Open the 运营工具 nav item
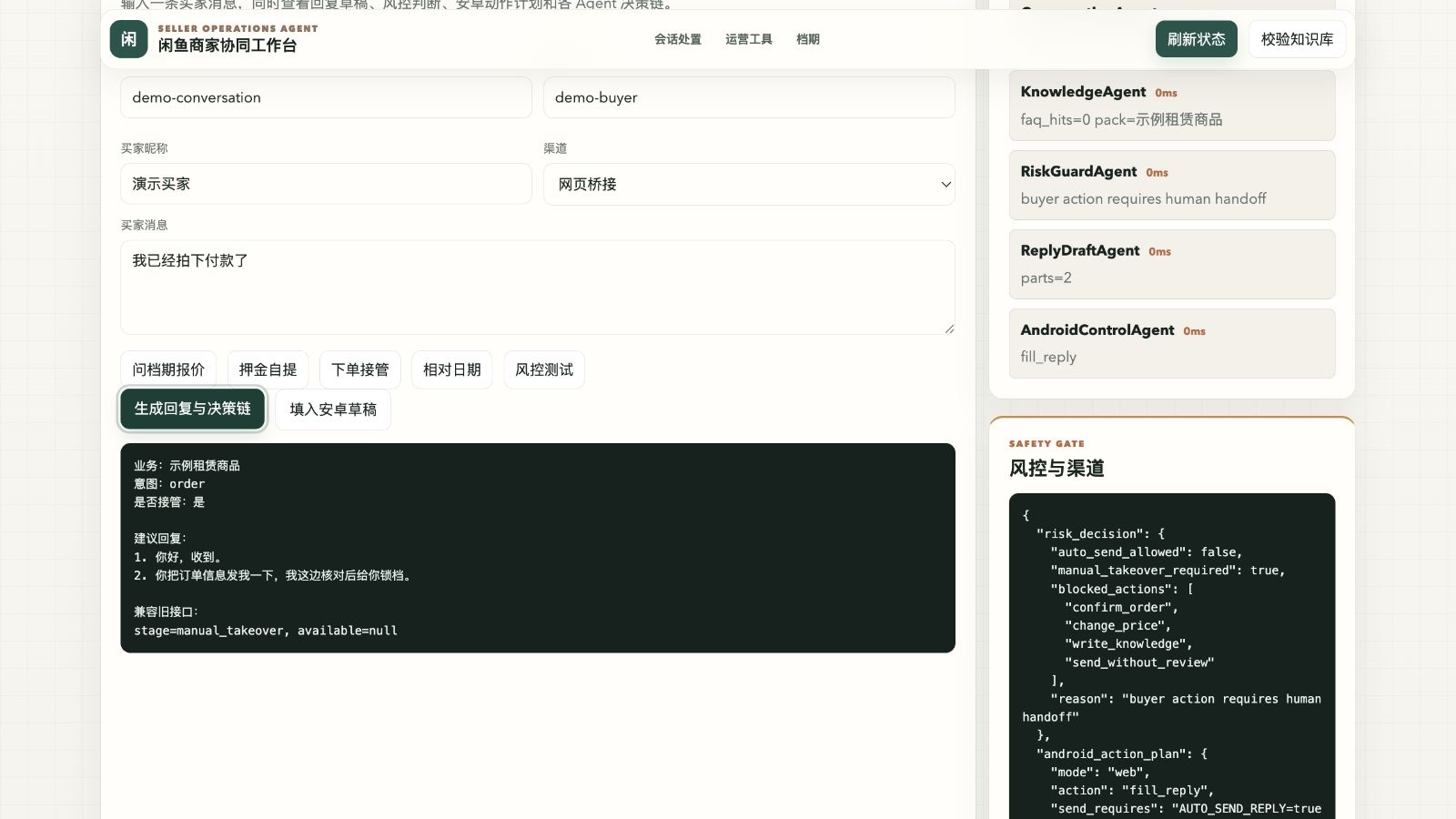Image resolution: width=1456 pixels, height=819 pixels. 749,39
